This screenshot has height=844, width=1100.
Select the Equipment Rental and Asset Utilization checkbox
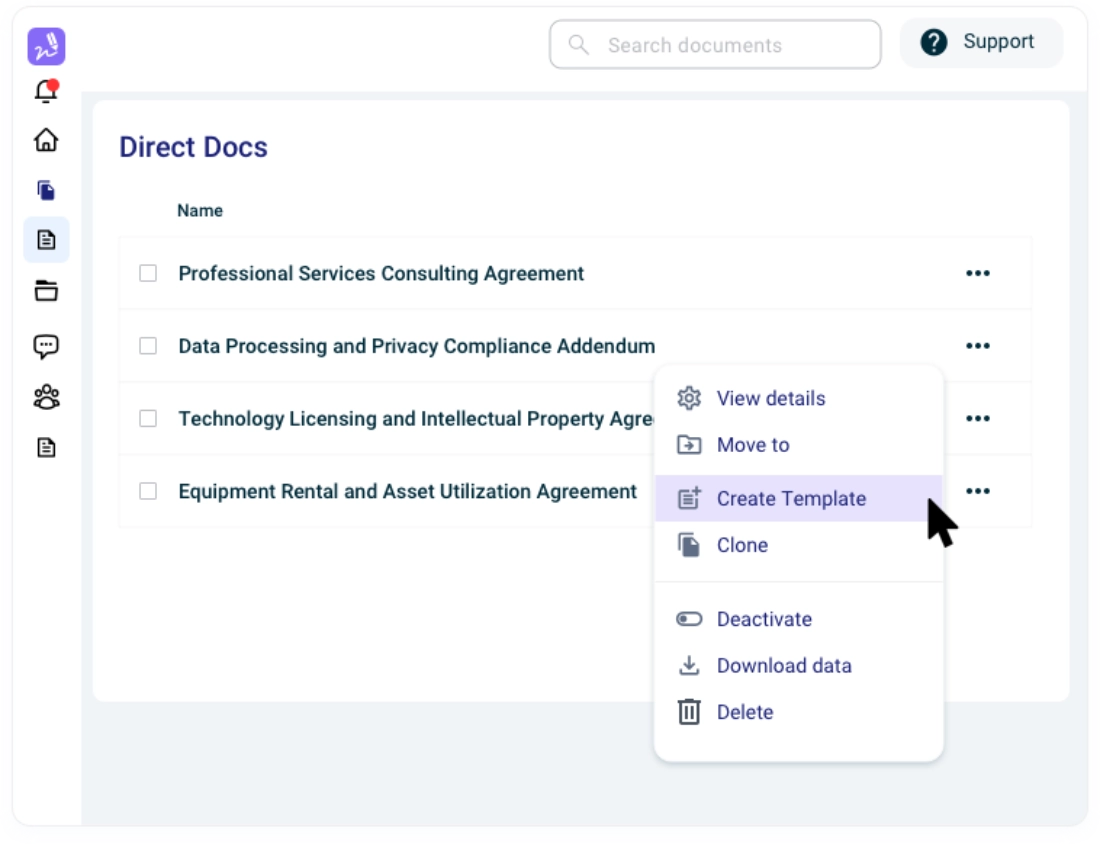pyautogui.click(x=148, y=491)
